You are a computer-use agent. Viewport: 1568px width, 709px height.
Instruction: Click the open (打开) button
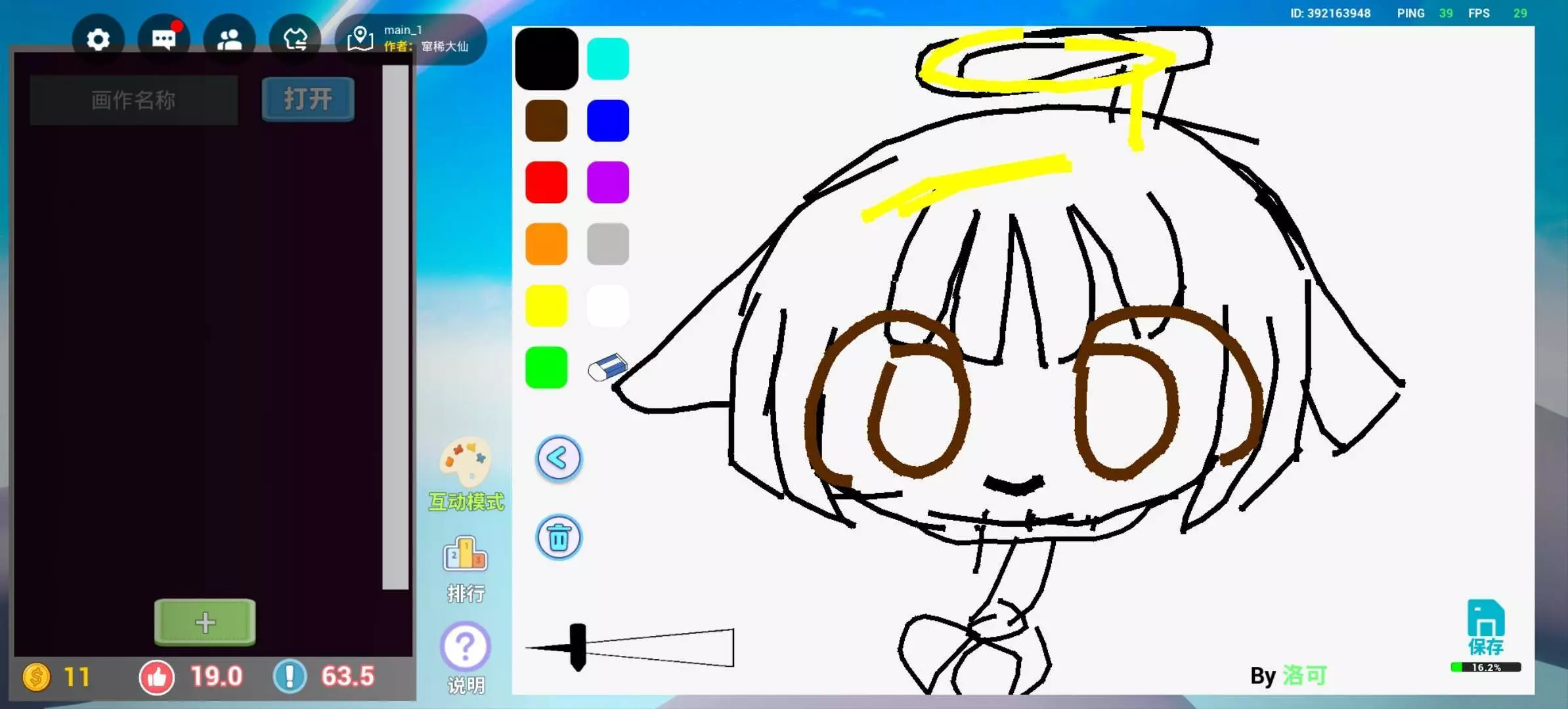tap(308, 100)
